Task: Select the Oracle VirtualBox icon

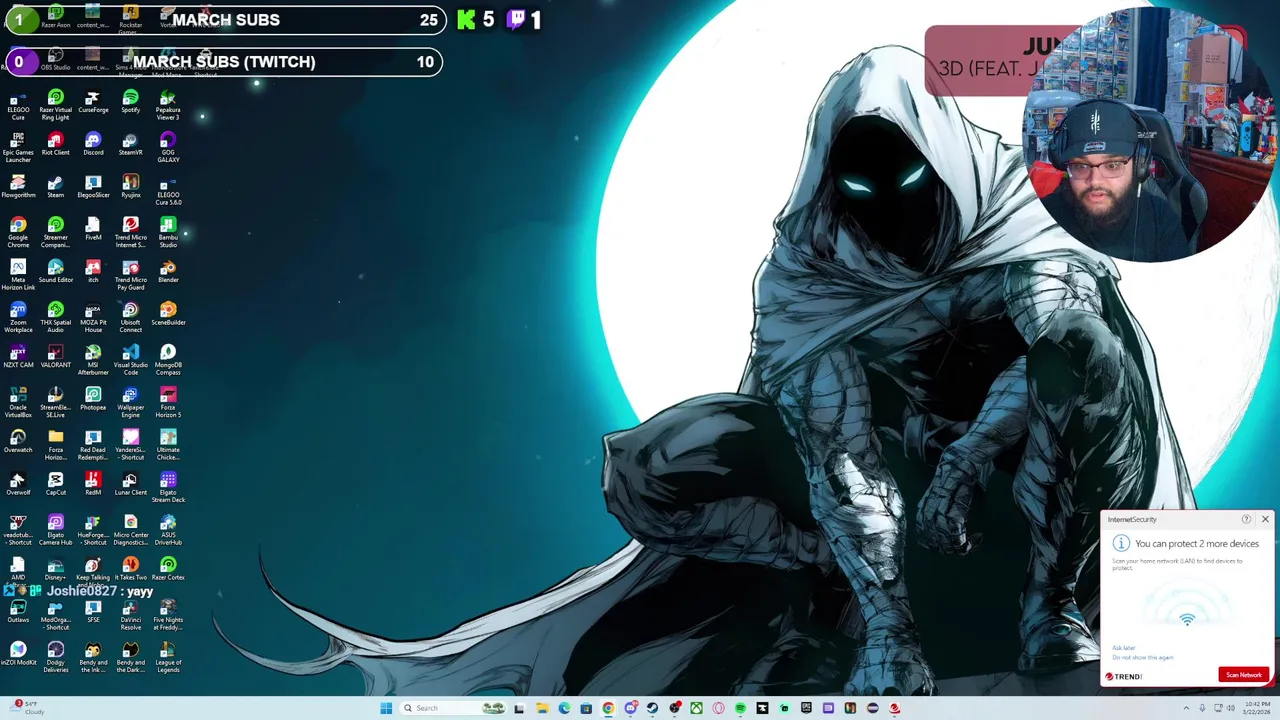Action: point(18,403)
